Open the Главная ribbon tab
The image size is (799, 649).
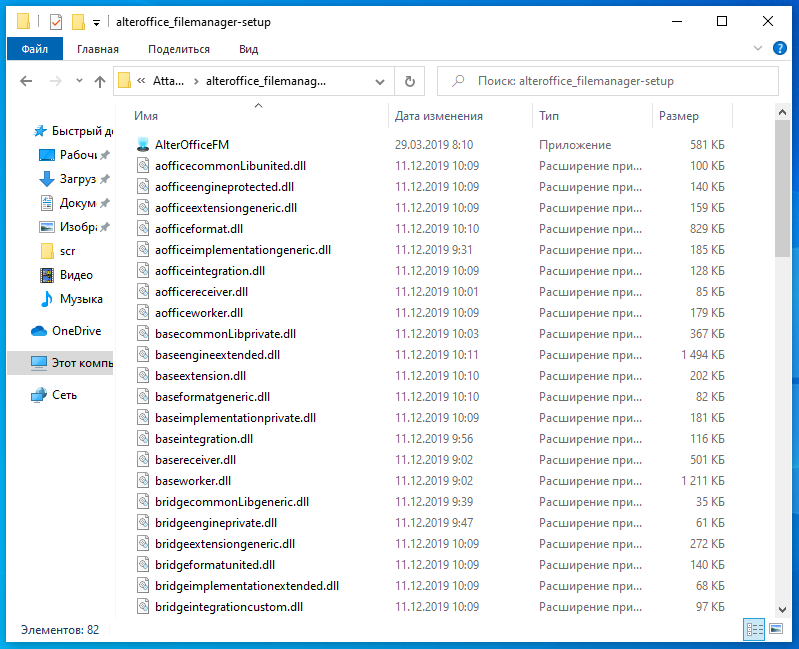click(98, 49)
